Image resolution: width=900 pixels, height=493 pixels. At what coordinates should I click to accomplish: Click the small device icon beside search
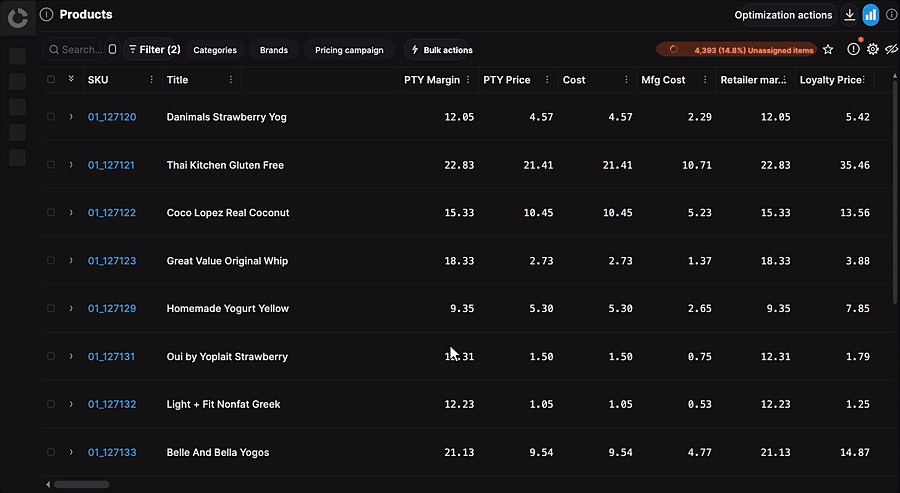click(x=112, y=49)
